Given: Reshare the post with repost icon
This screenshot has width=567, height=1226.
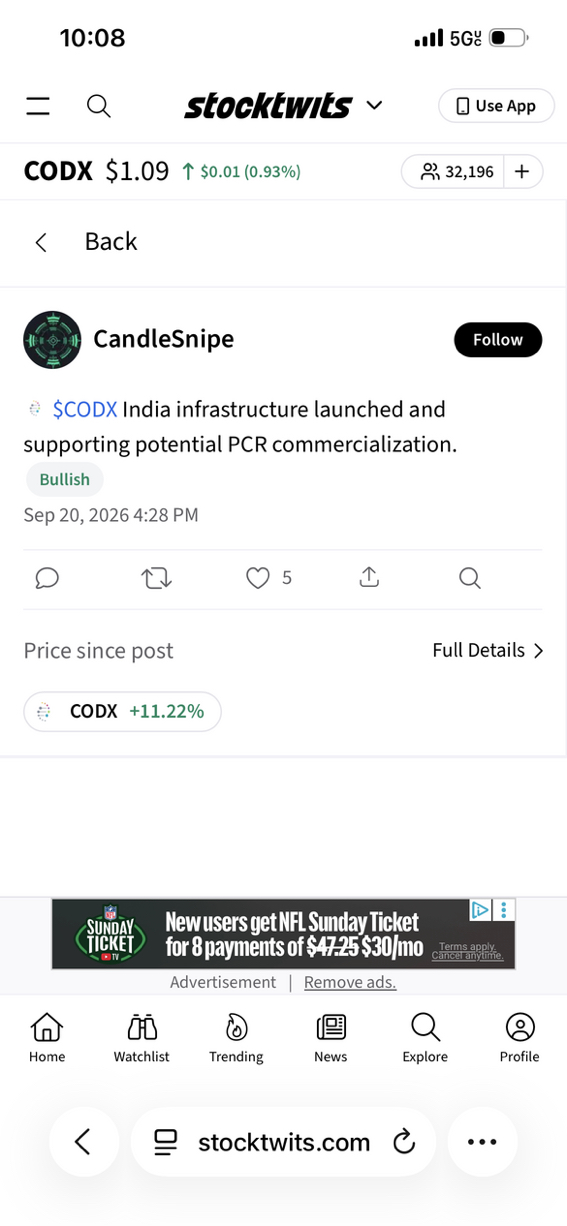Looking at the screenshot, I should (157, 578).
